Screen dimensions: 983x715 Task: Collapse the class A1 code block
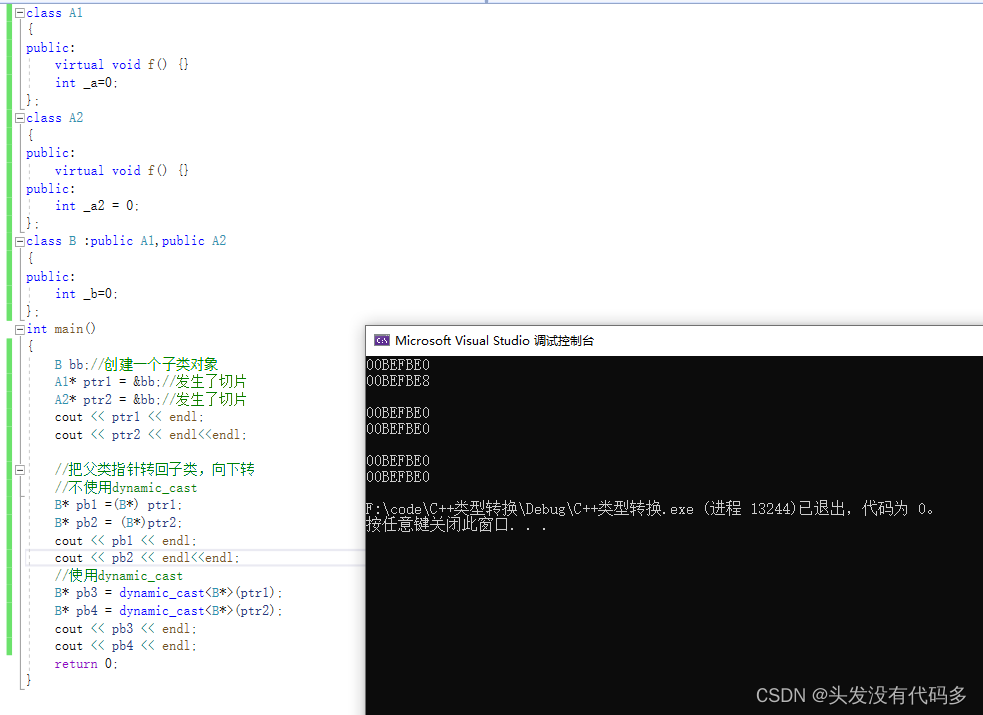20,13
